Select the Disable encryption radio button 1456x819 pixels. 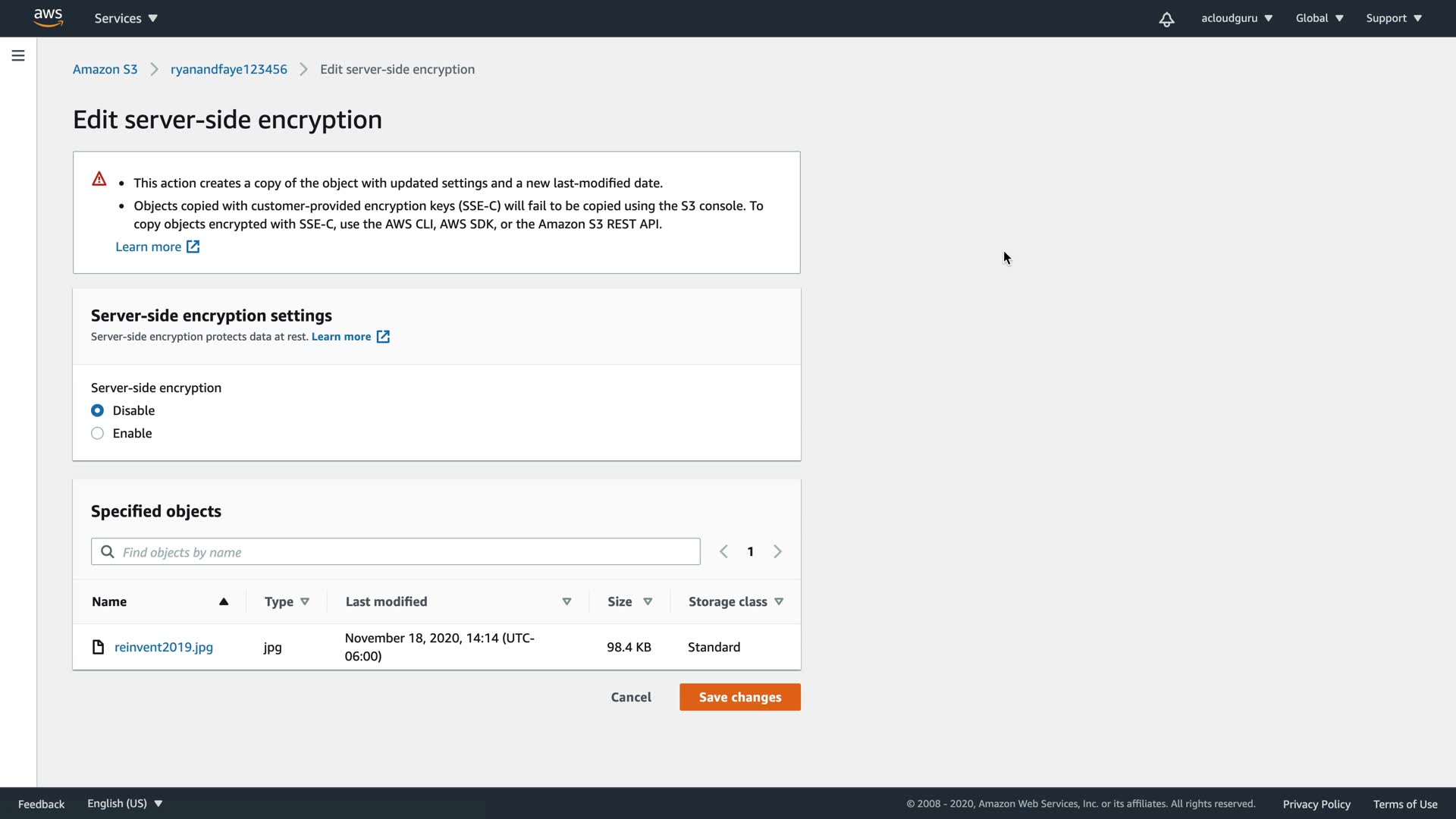[x=98, y=410]
